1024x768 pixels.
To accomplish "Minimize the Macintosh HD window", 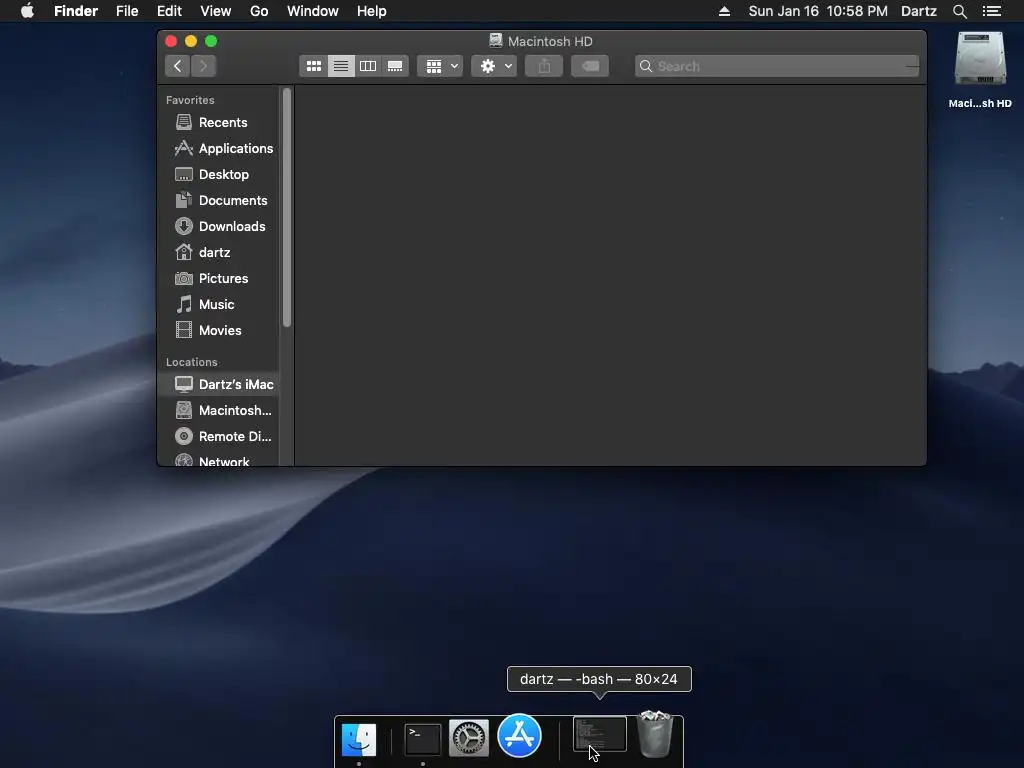I will coord(191,41).
